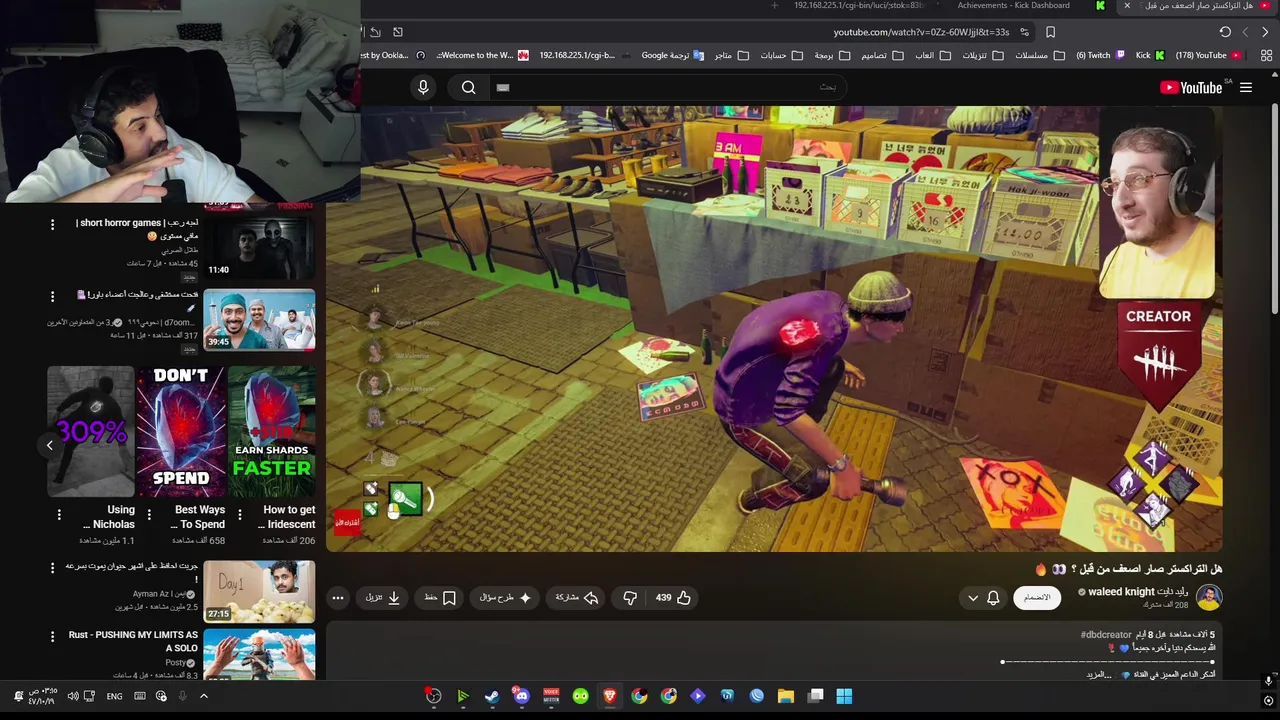This screenshot has height=720, width=1280.
Task: Open options menu for 'How to get Iridescent' short
Action: pos(239,515)
